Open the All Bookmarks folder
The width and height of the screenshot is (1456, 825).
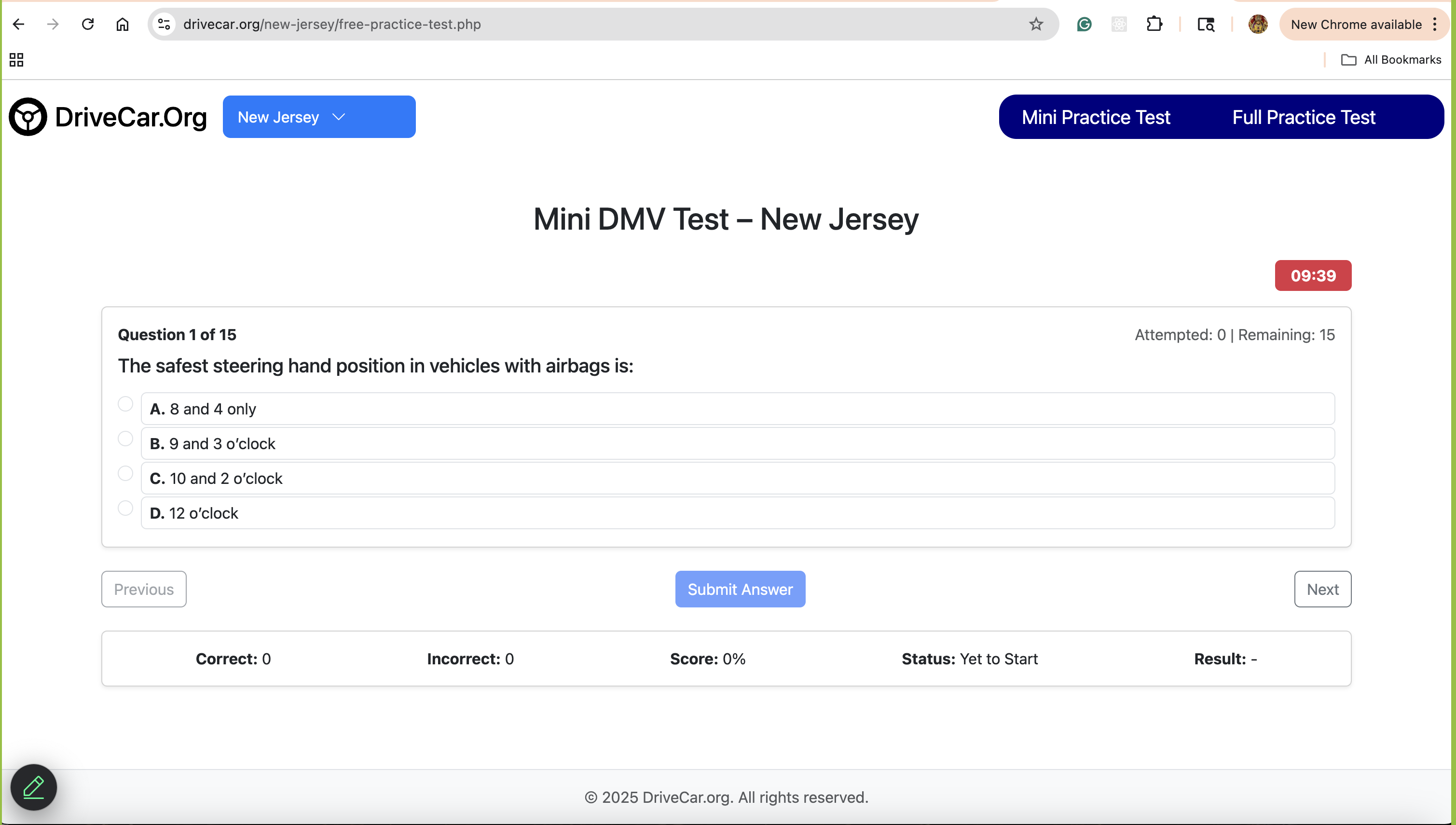pos(1391,59)
